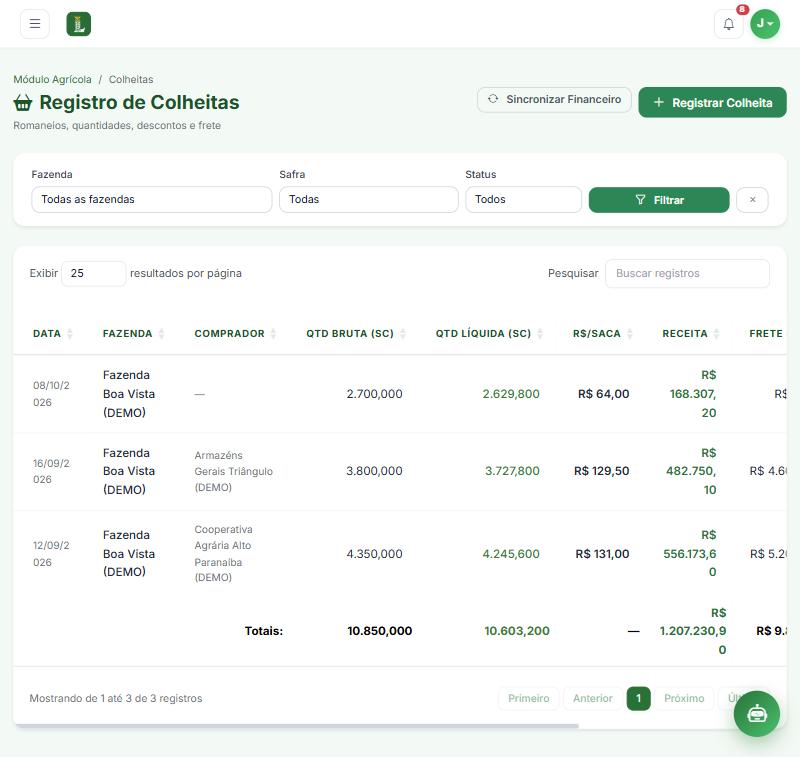This screenshot has height=757, width=800.
Task: Click the horizontal table scrollbar
Action: point(296,725)
